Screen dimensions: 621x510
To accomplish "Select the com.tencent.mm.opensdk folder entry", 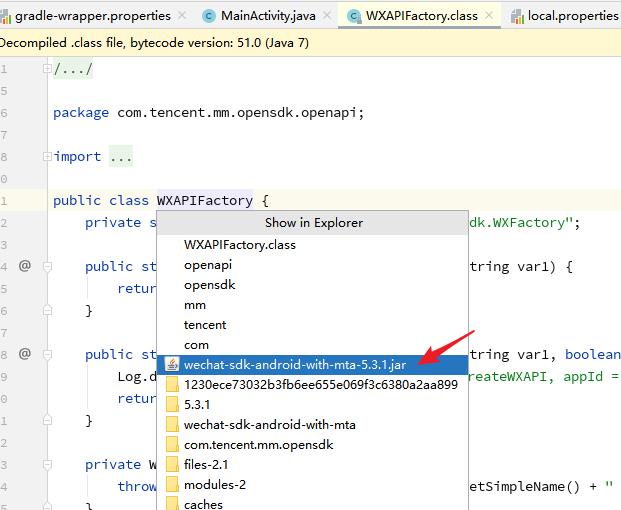I will (312, 445).
